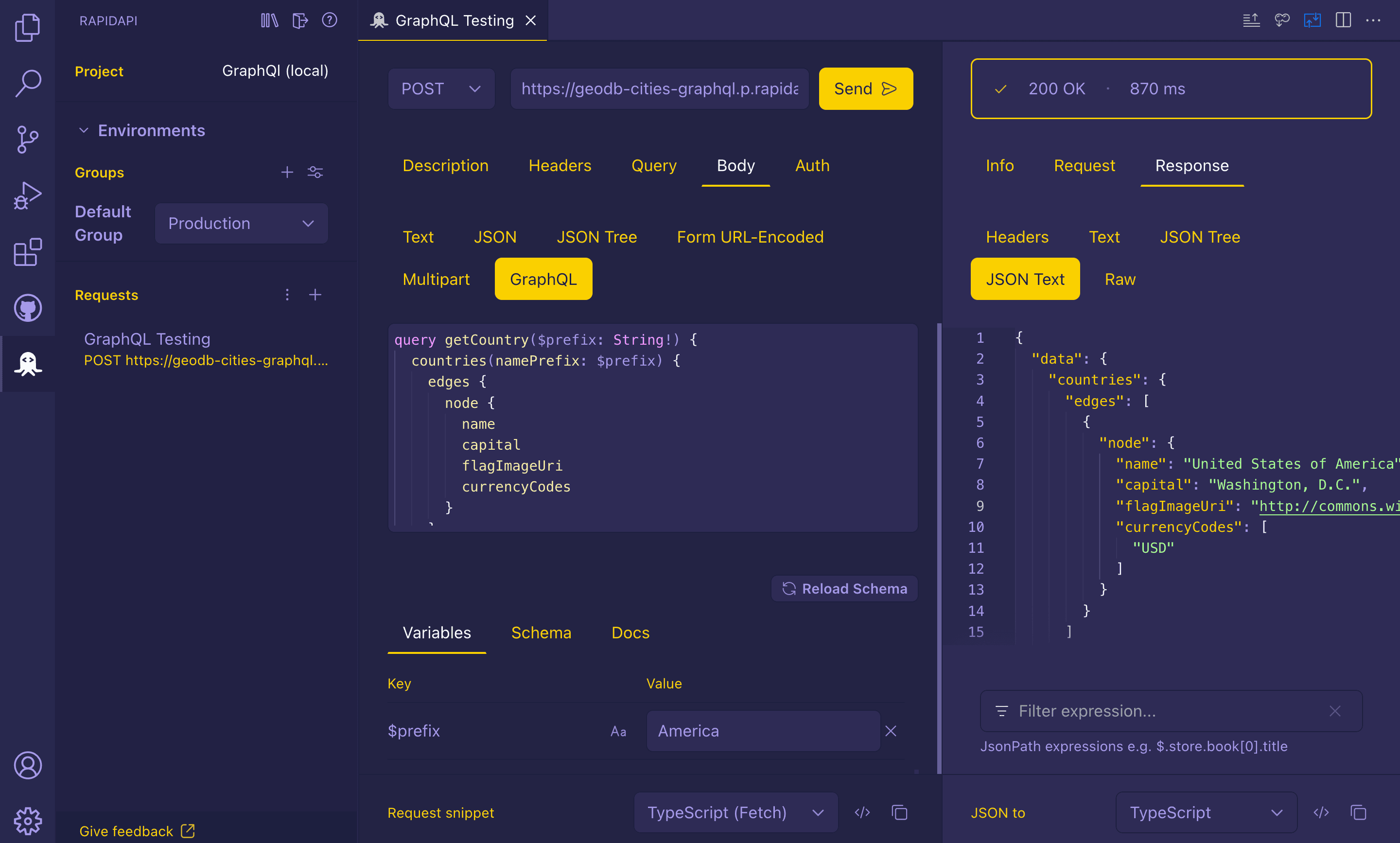The height and width of the screenshot is (843, 1400).
Task: Click the America variable value field
Action: pos(763,731)
